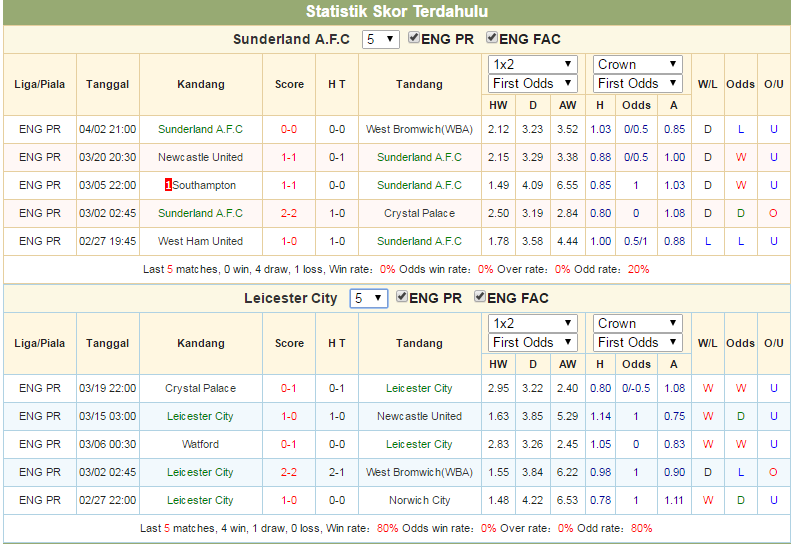Click Leicester City away team on 03/19

pyautogui.click(x=419, y=388)
